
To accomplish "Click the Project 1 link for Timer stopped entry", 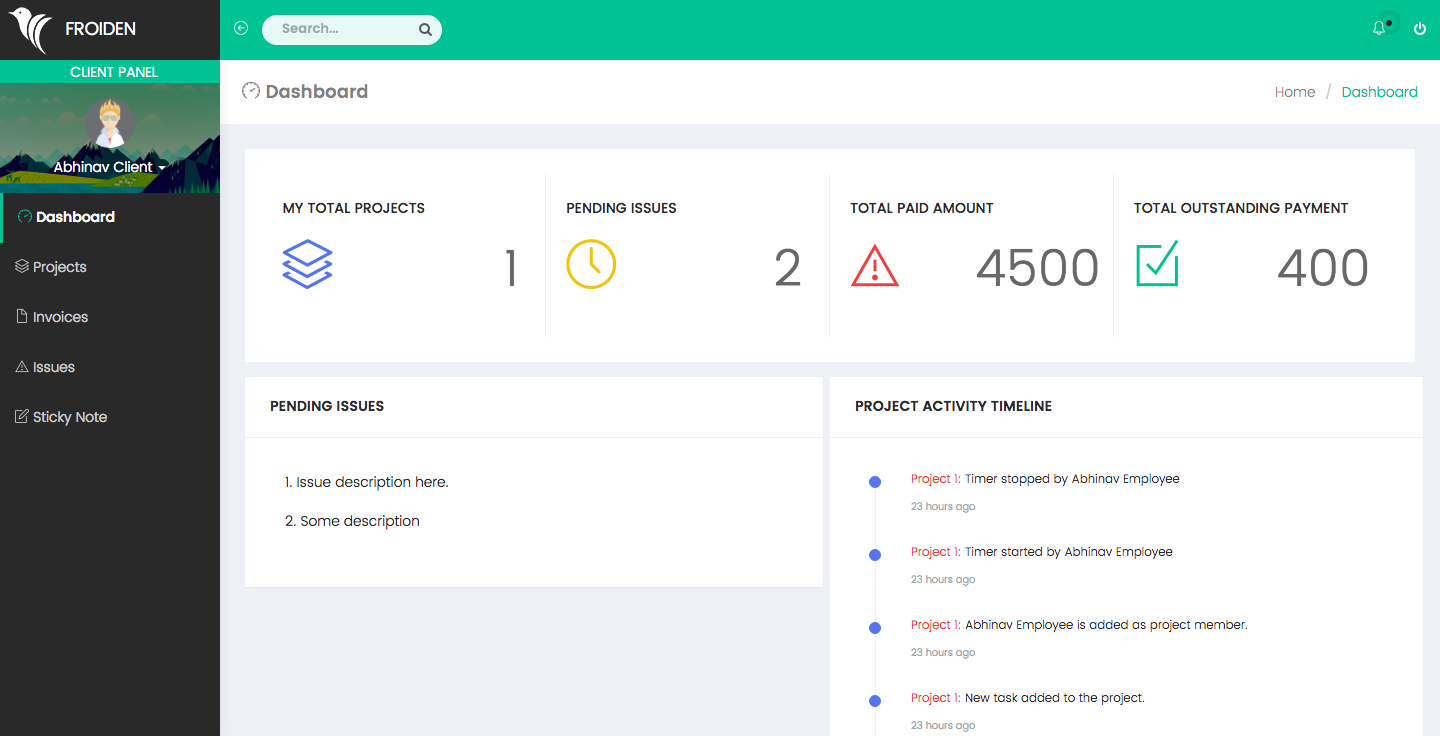I will click(x=935, y=479).
